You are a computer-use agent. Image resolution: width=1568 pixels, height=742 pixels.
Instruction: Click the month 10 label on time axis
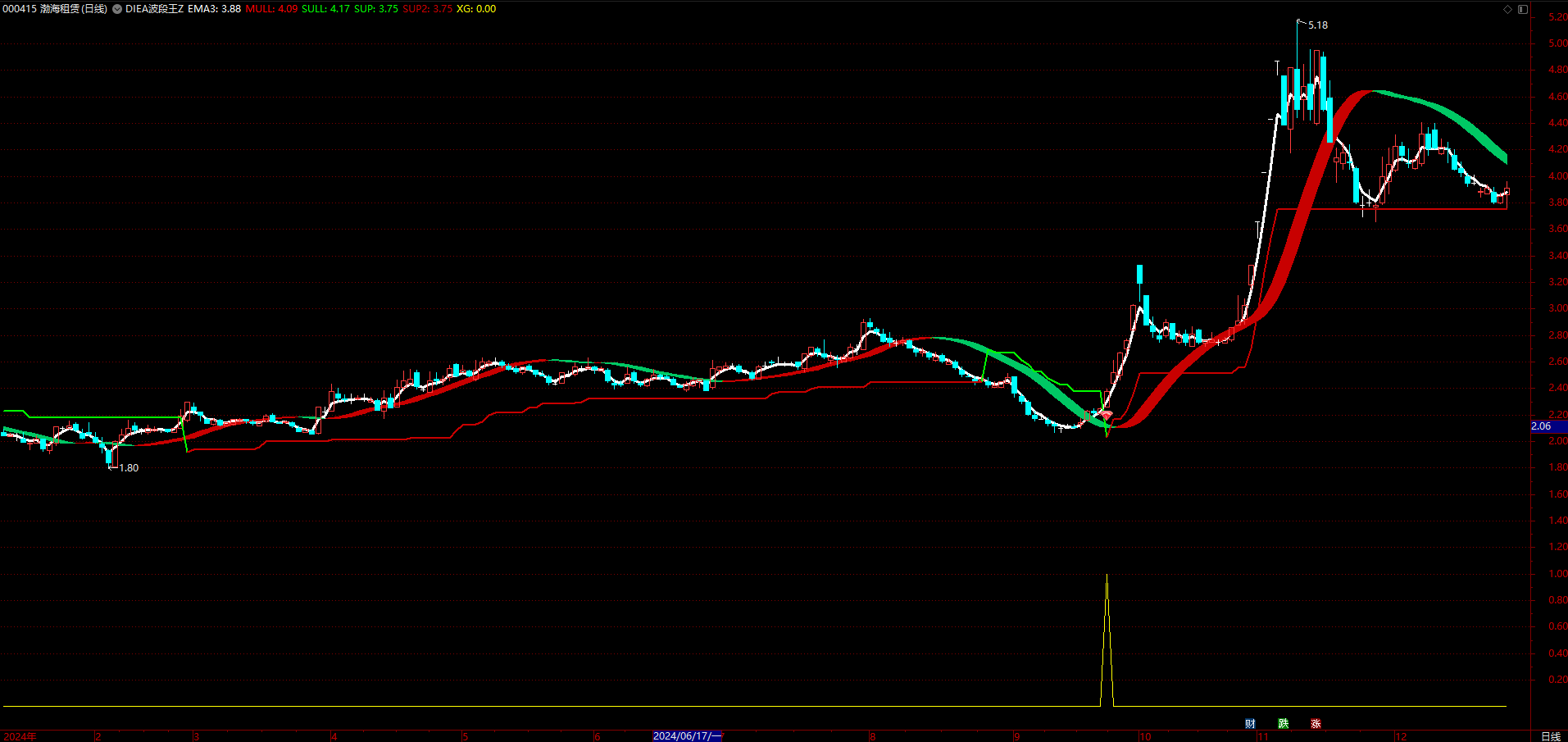coord(1145,736)
